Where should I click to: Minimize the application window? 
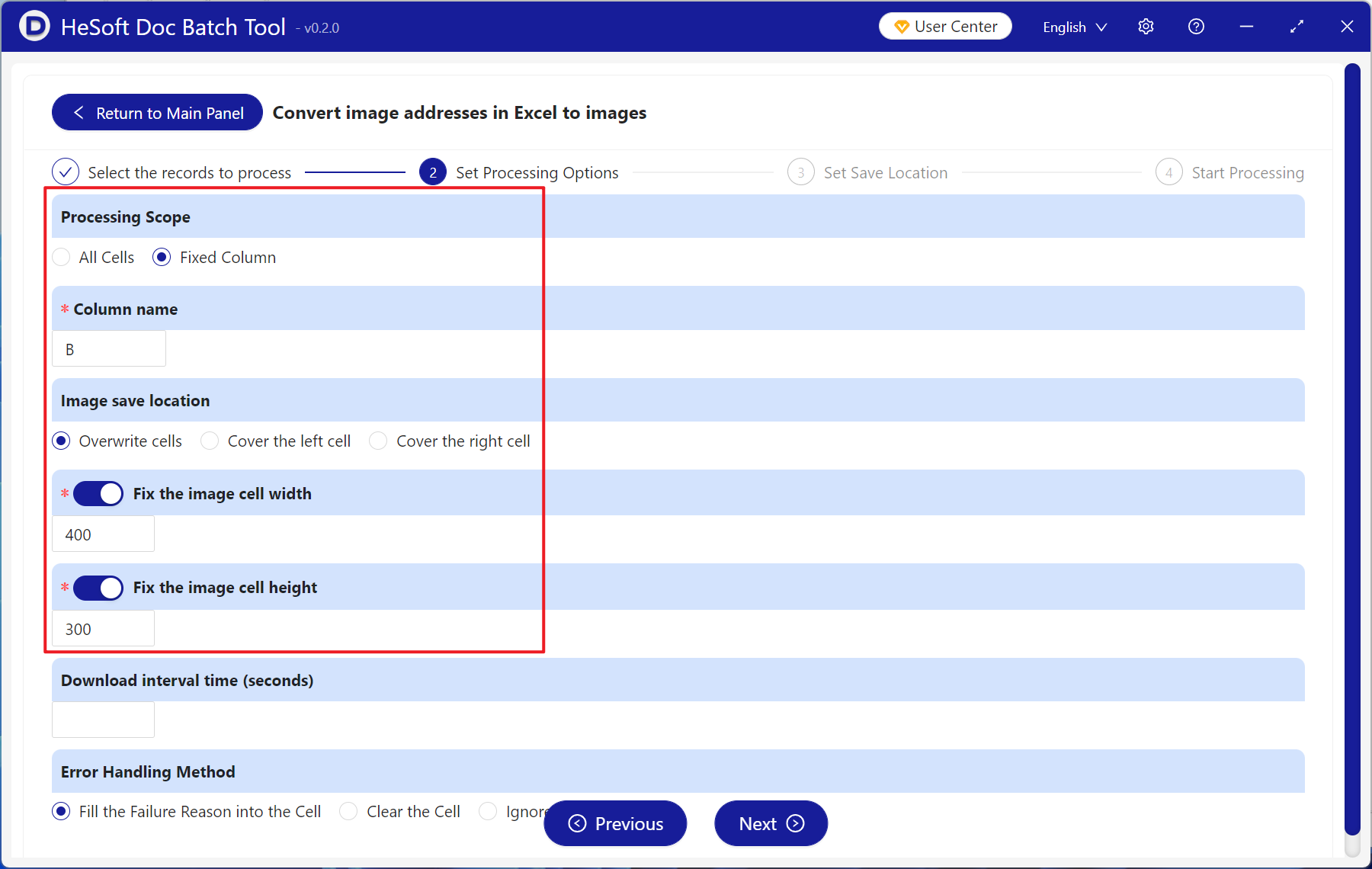[1246, 27]
